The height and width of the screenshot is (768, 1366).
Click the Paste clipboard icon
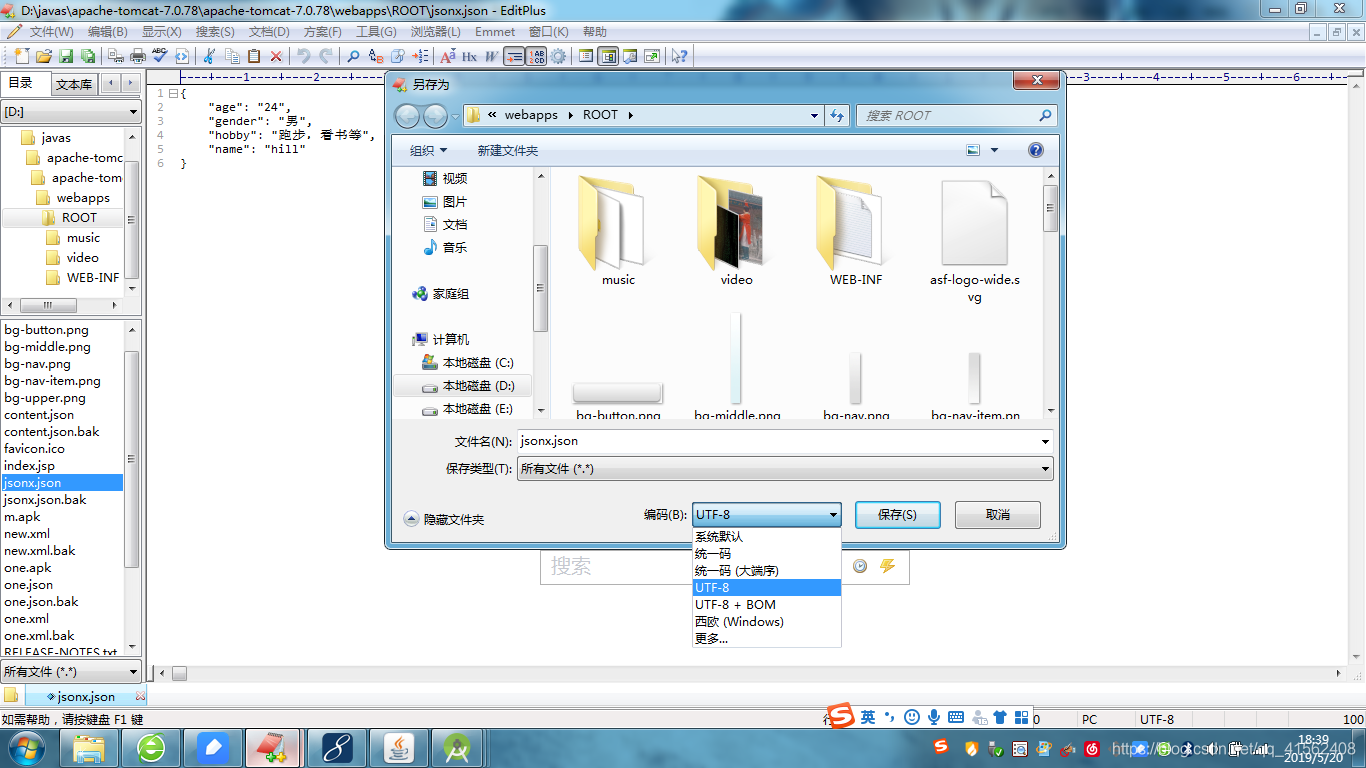(x=254, y=56)
